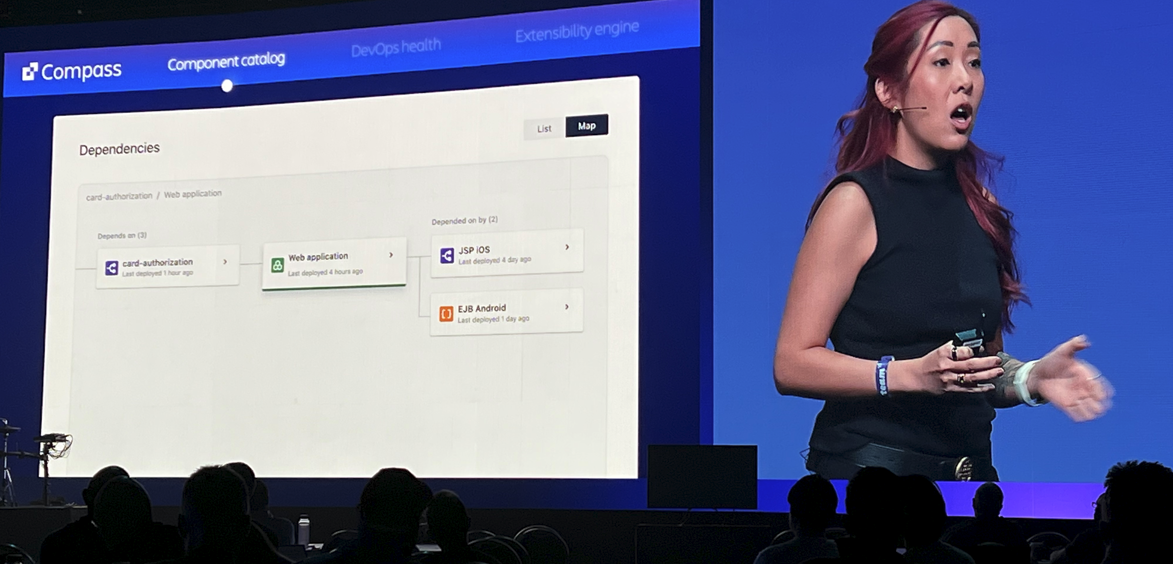Select the card-authorization component icon
The width and height of the screenshot is (1173, 564).
111,268
